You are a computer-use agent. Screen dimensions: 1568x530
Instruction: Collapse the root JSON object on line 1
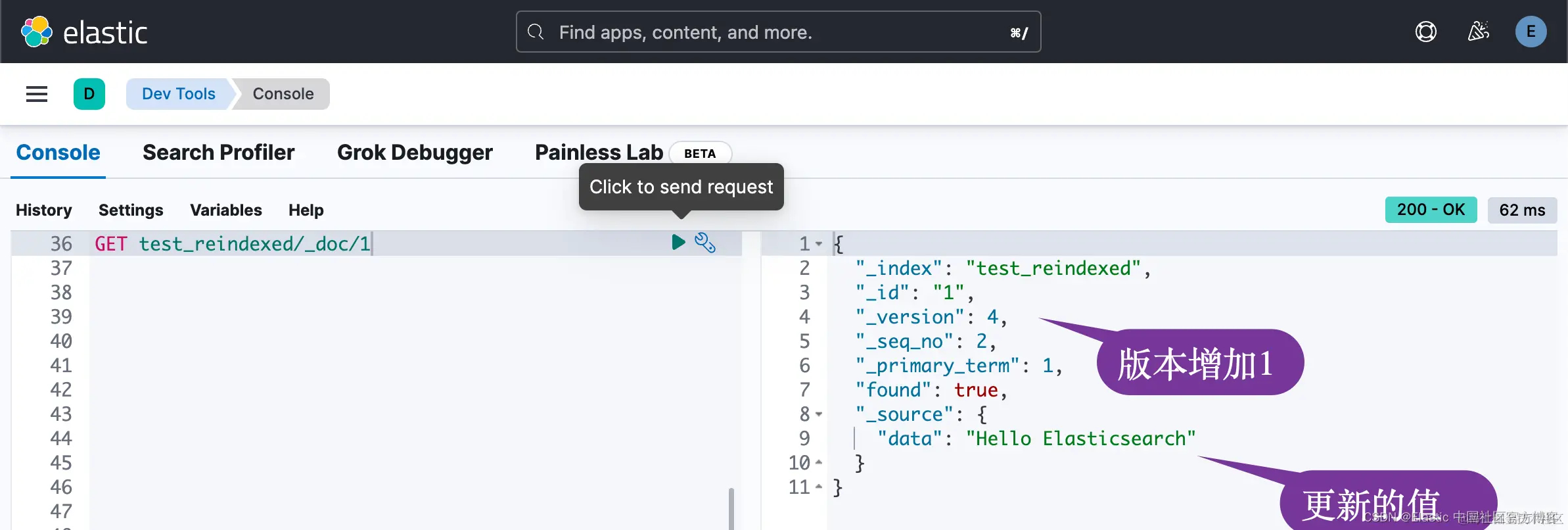tap(819, 244)
